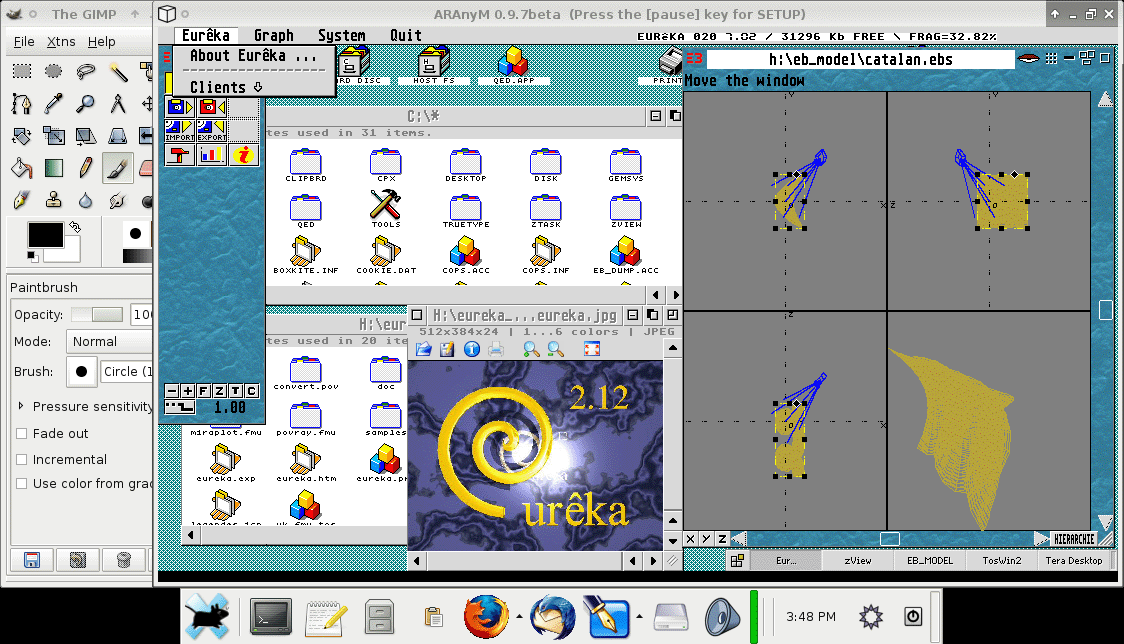Click the black foreground color swatch
The image size is (1124, 644).
coord(45,235)
